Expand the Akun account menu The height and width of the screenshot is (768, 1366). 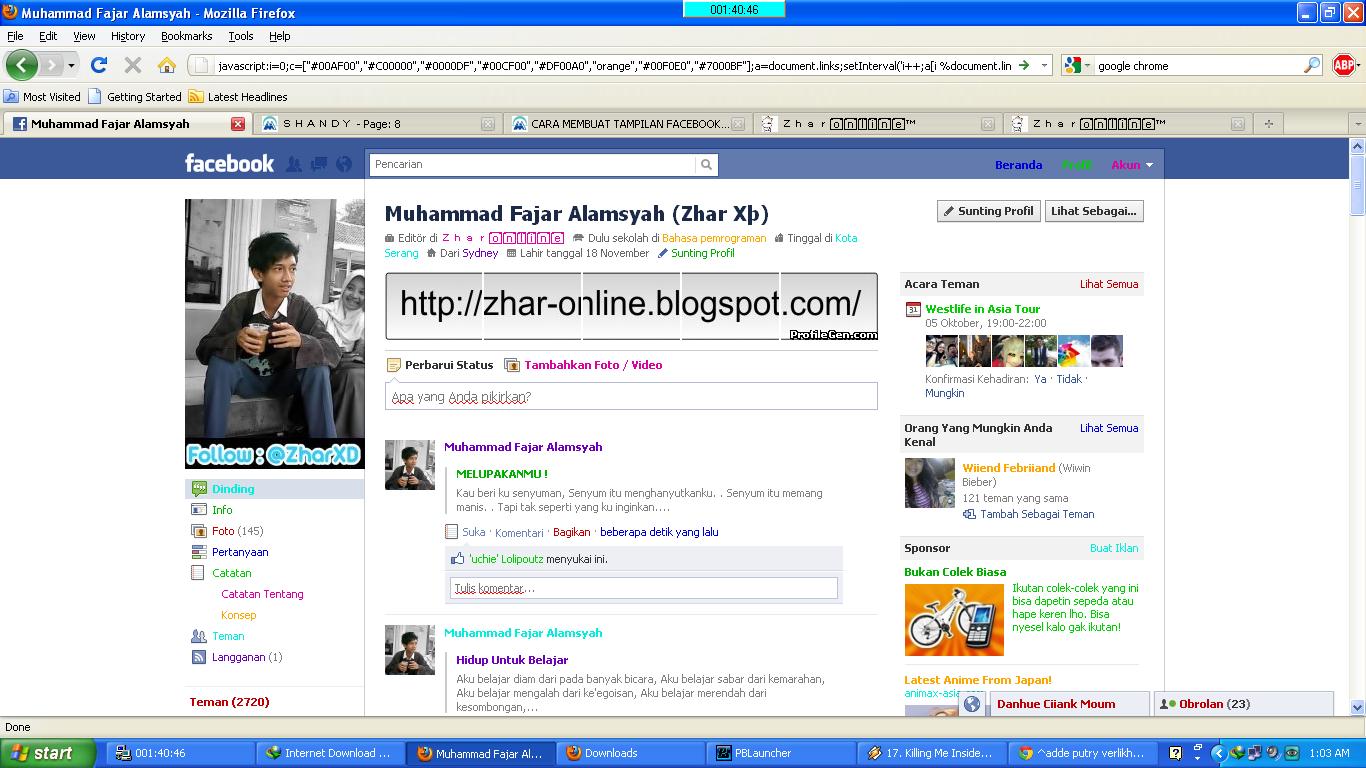(1132, 165)
